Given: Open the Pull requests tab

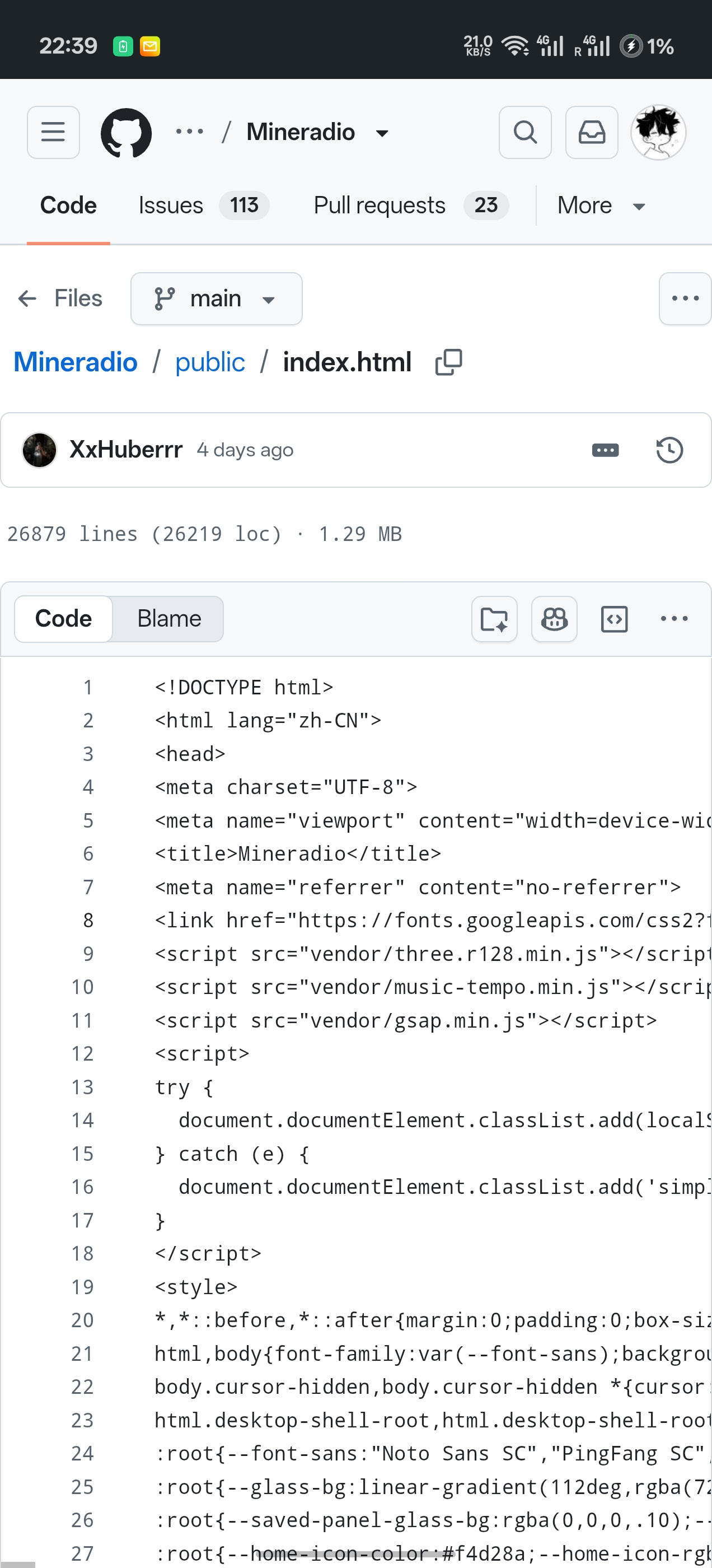Looking at the screenshot, I should click(411, 206).
